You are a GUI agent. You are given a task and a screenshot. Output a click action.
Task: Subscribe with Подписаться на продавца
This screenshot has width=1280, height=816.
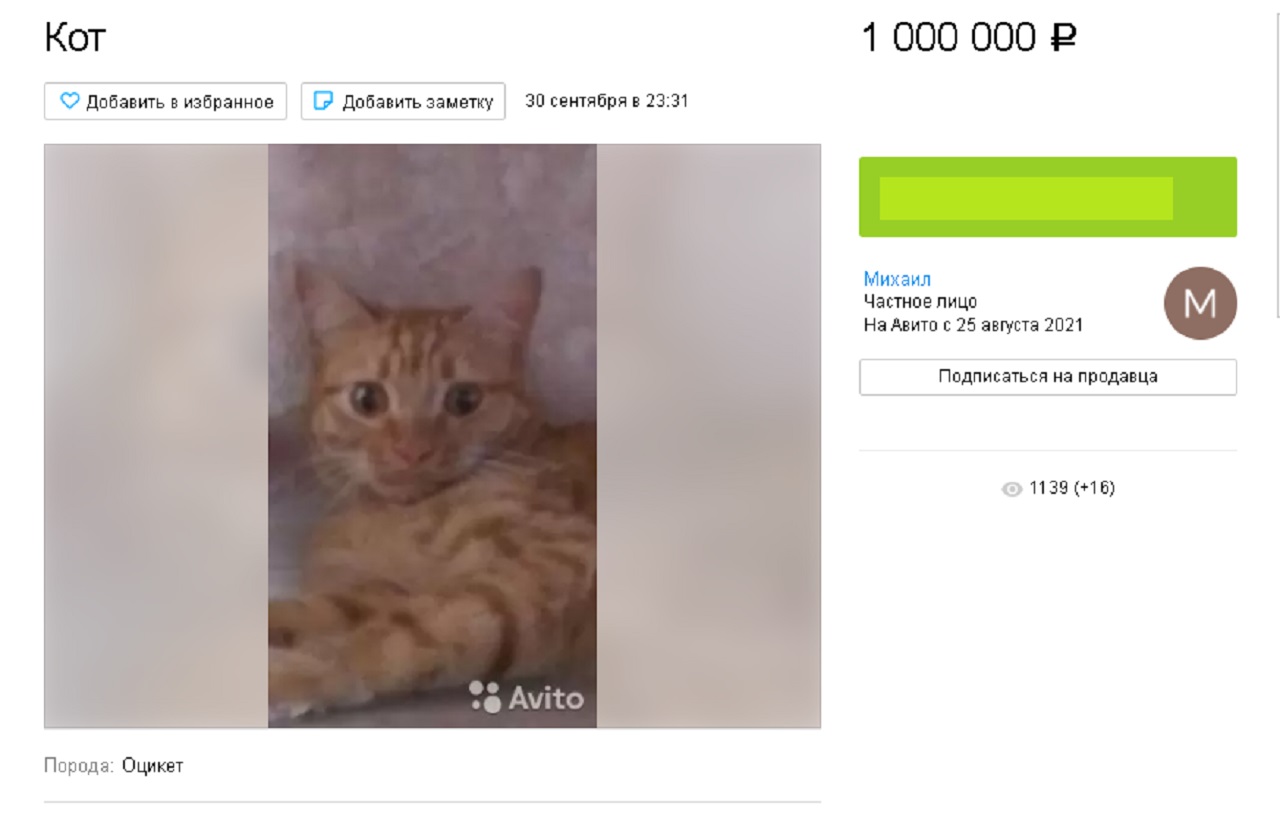(x=1048, y=377)
